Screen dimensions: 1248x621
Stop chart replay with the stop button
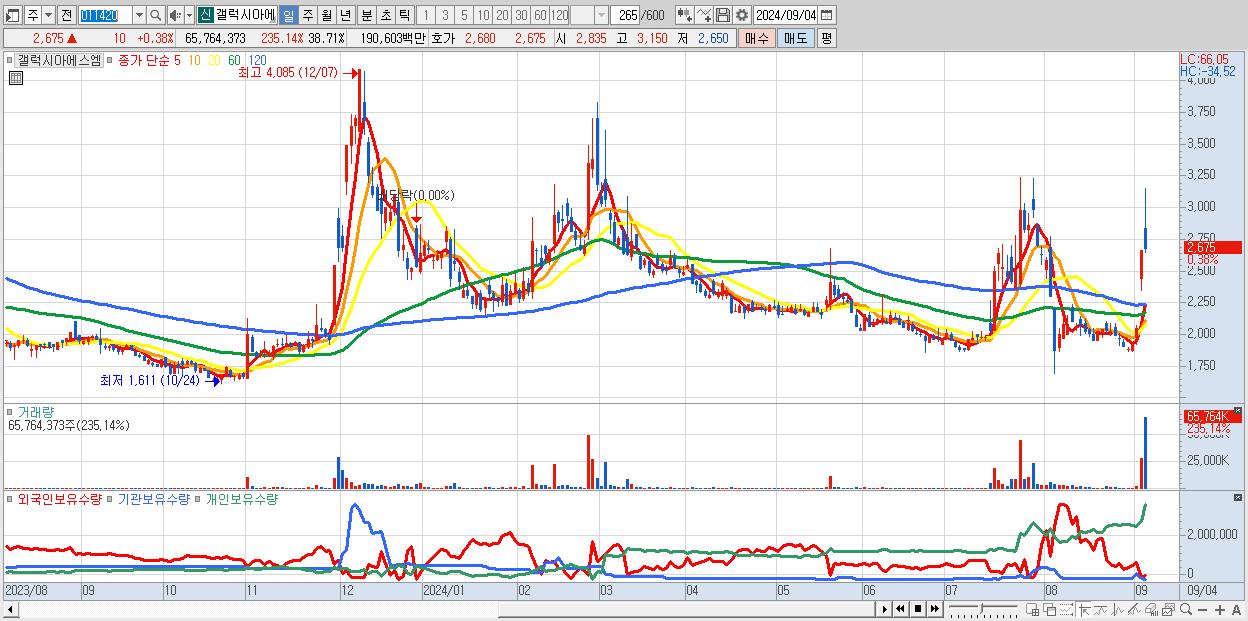point(918,610)
